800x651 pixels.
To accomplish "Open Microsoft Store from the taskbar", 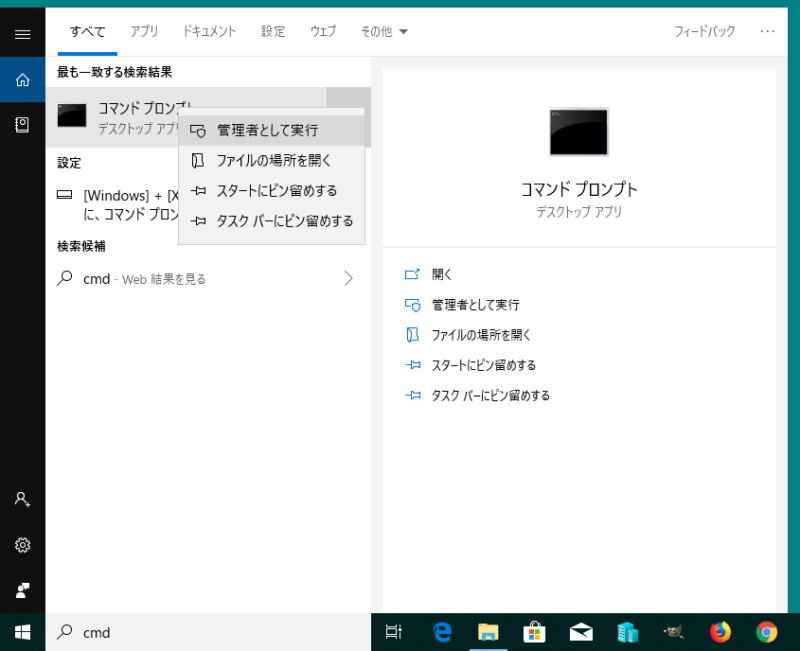I will [x=535, y=632].
